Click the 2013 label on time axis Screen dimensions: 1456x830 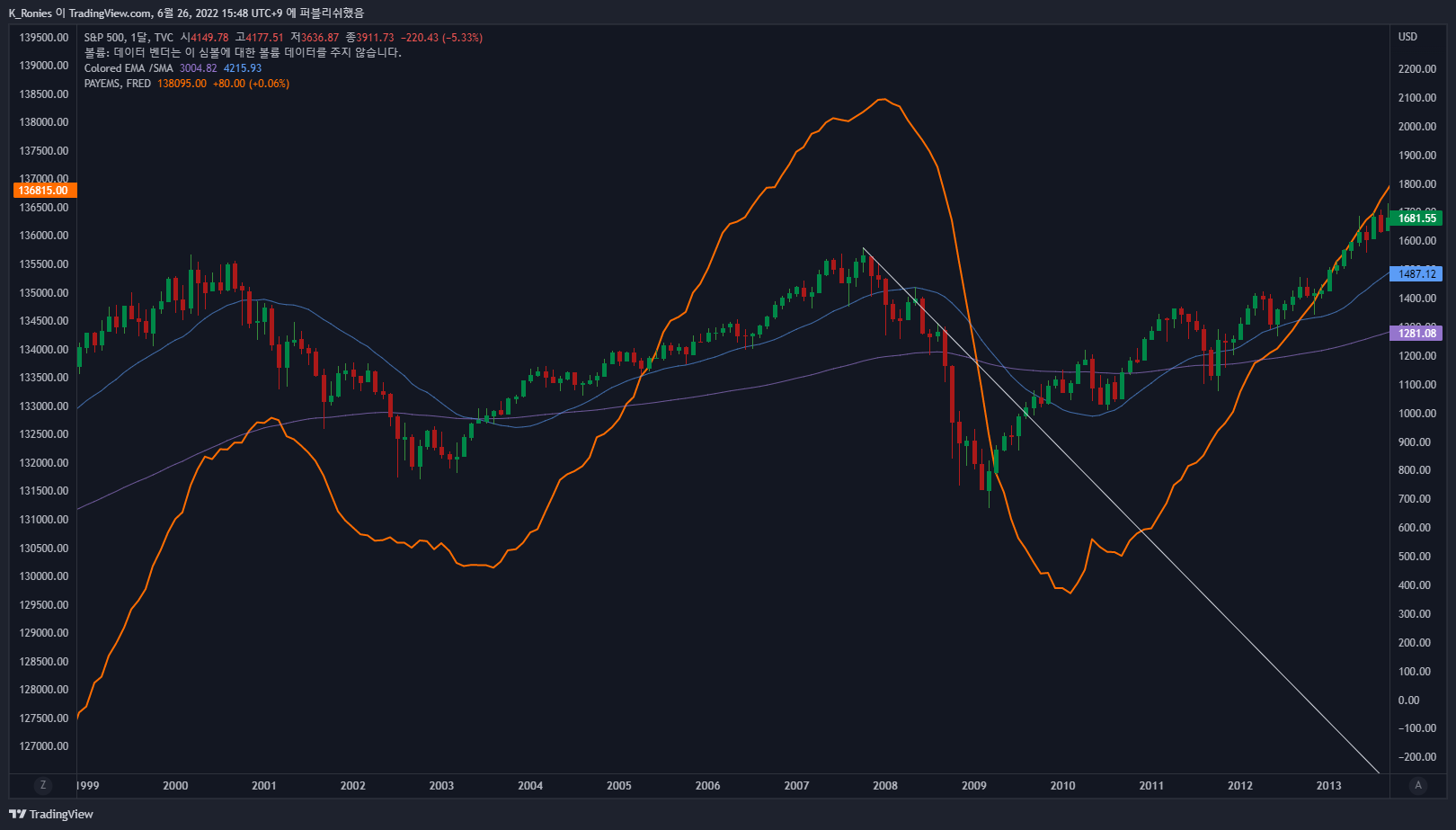(x=1328, y=786)
